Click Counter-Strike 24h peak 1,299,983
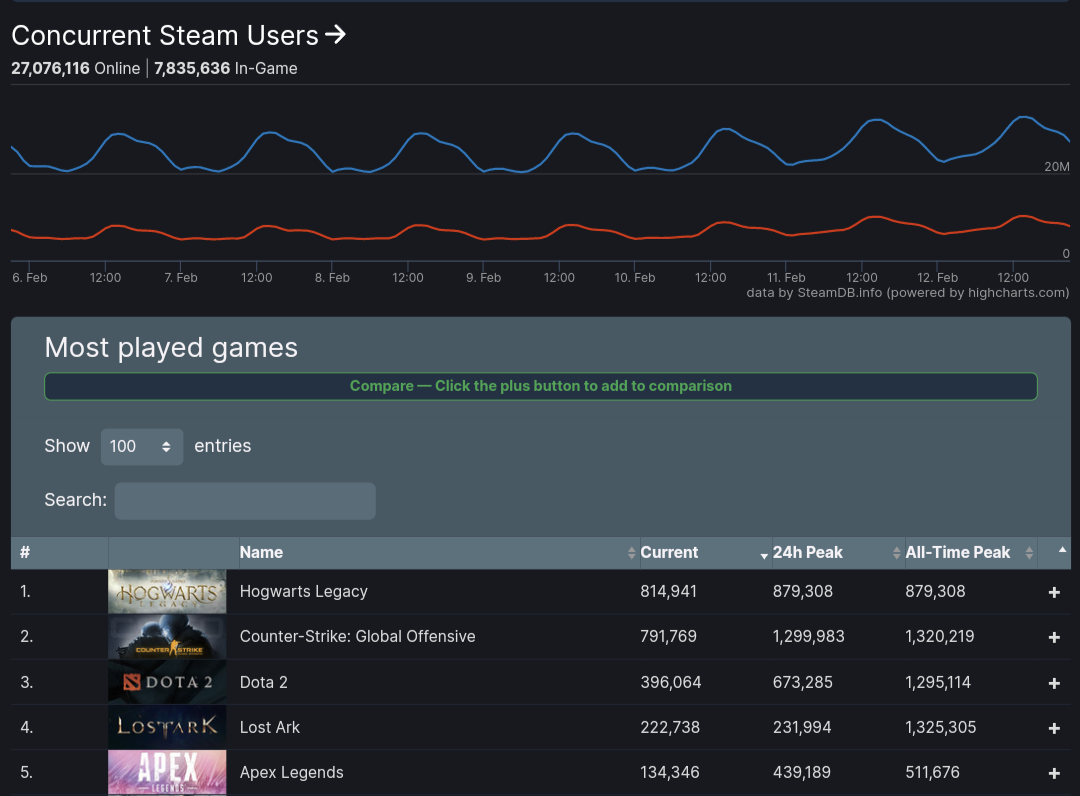The width and height of the screenshot is (1080, 796). pyautogui.click(x=809, y=636)
